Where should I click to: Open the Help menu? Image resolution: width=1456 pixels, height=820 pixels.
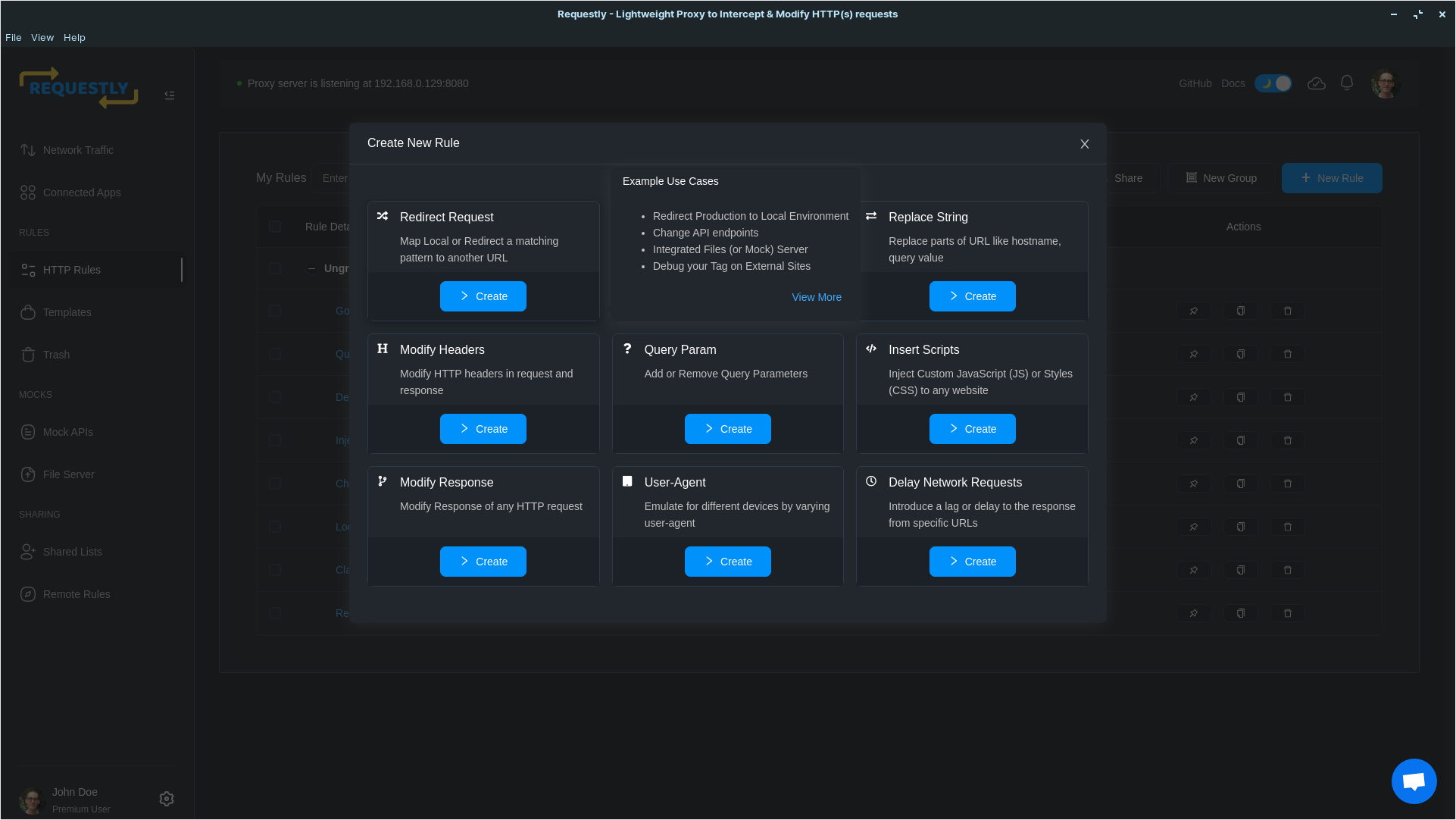[74, 37]
